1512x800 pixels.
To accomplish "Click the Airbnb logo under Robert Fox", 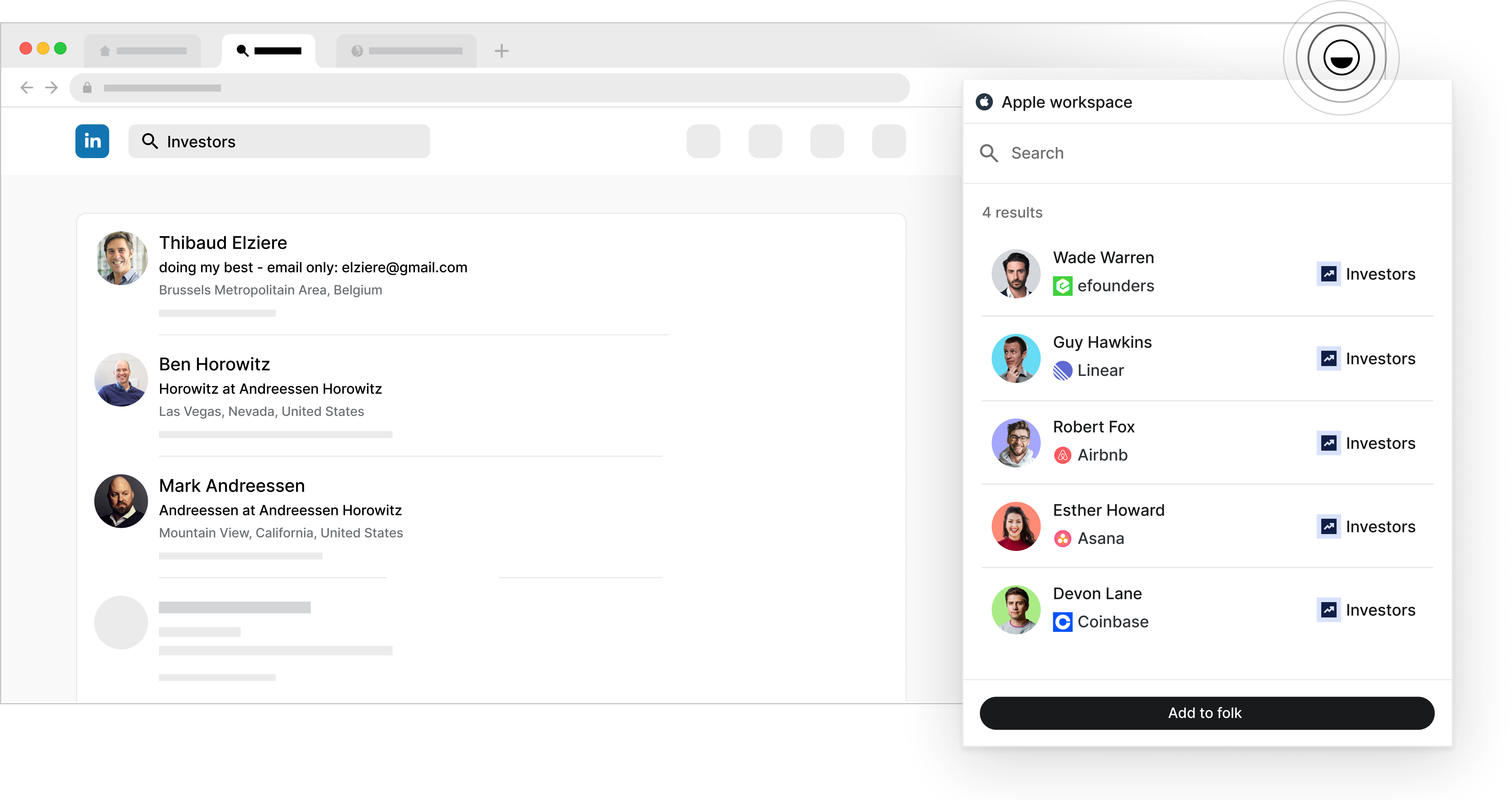I will [x=1062, y=455].
